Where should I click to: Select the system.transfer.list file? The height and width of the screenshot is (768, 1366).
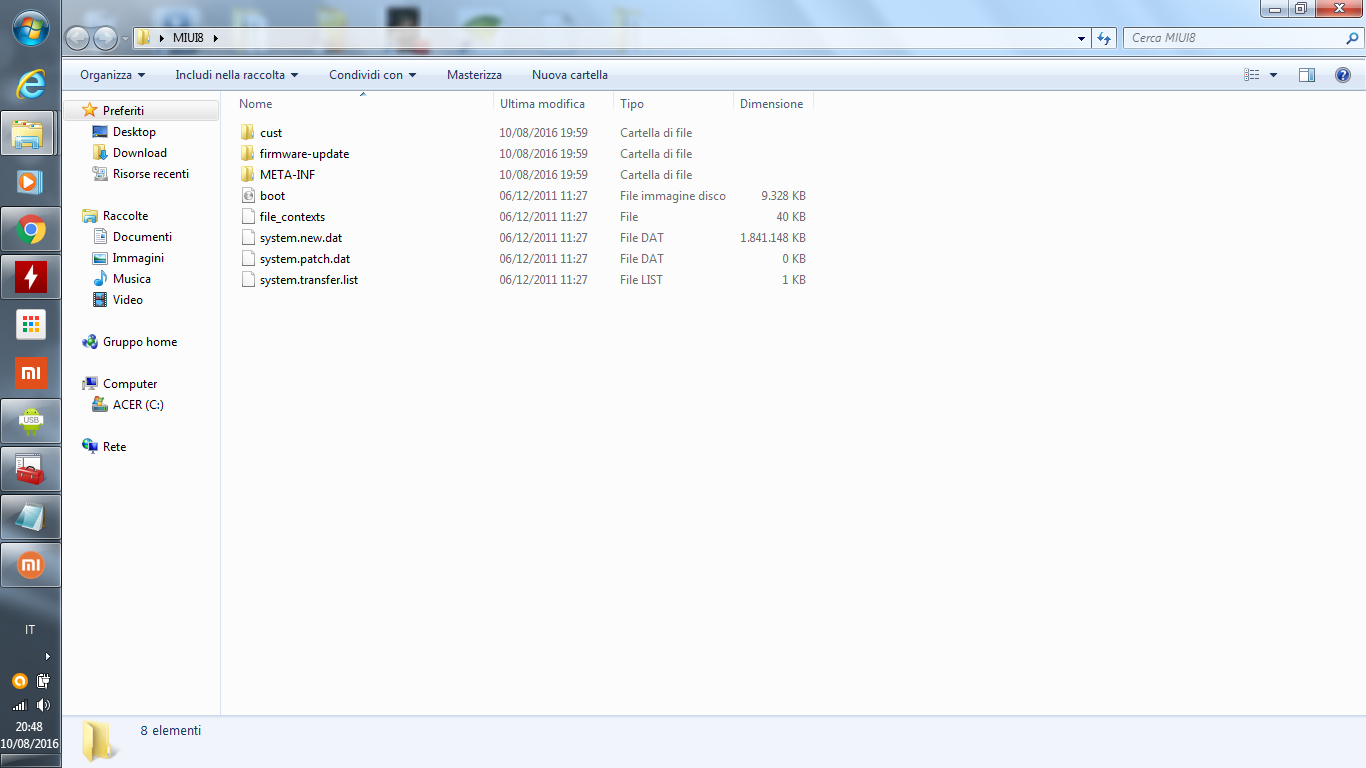(309, 280)
